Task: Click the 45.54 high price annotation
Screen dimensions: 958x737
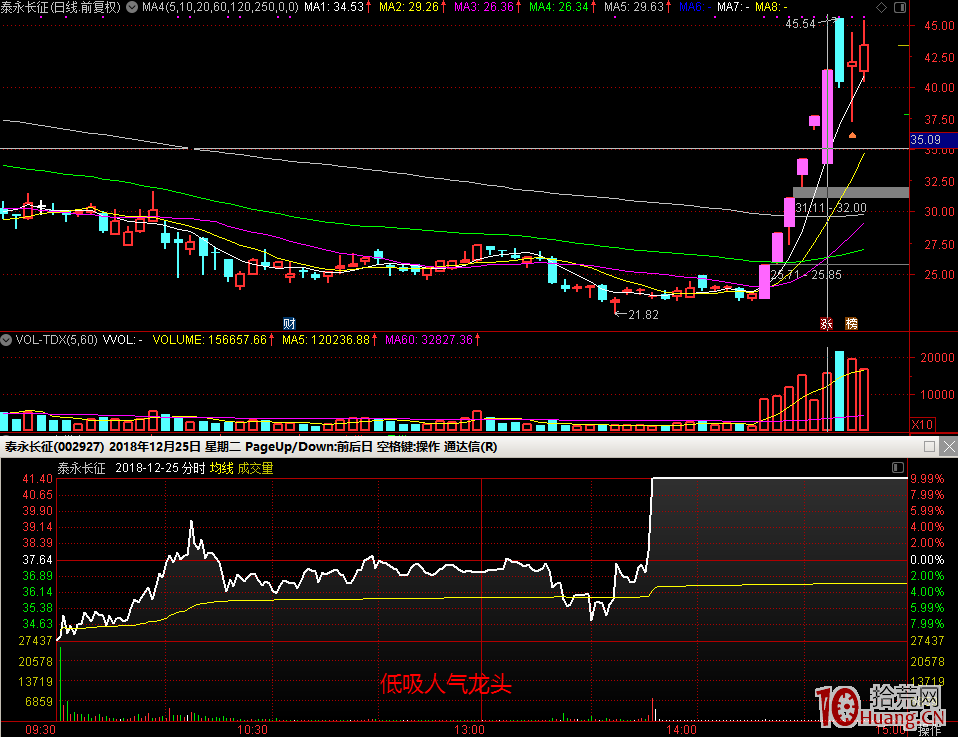Action: pos(800,24)
